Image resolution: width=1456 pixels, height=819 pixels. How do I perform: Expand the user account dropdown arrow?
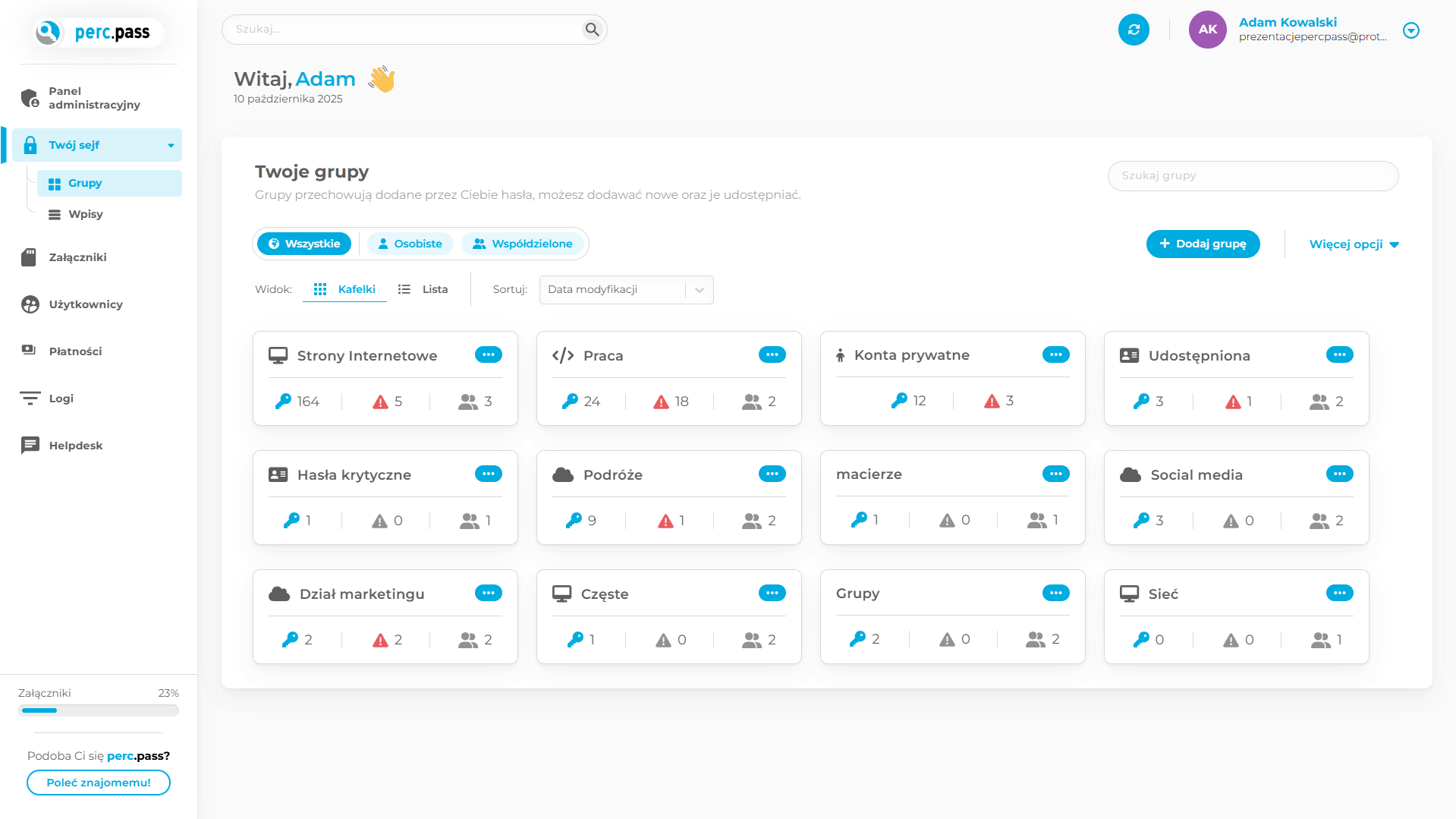tap(1411, 30)
